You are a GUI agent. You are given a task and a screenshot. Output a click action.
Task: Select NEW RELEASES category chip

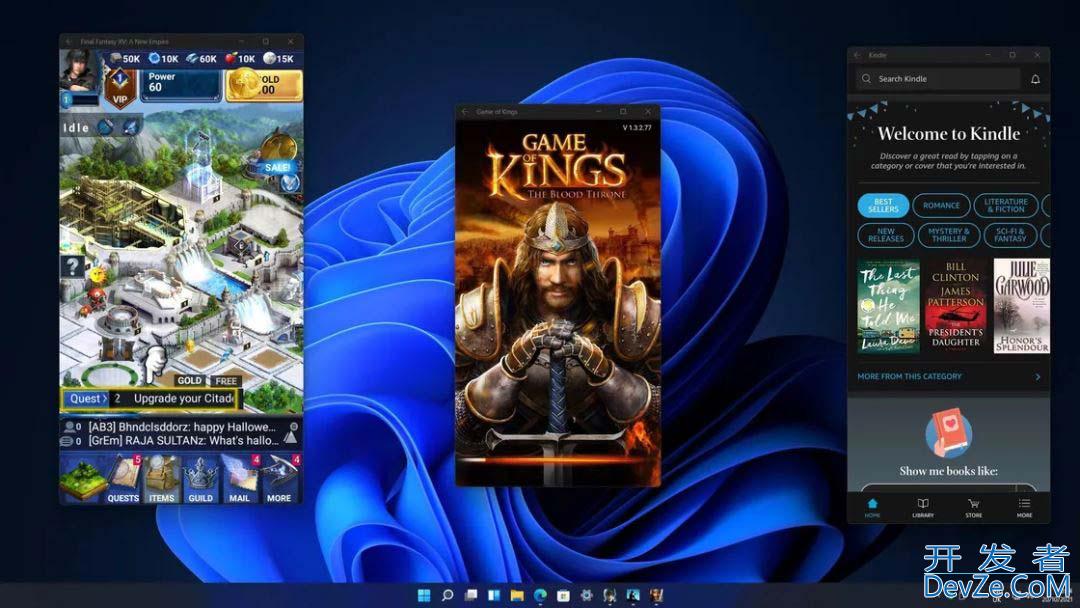coord(886,235)
